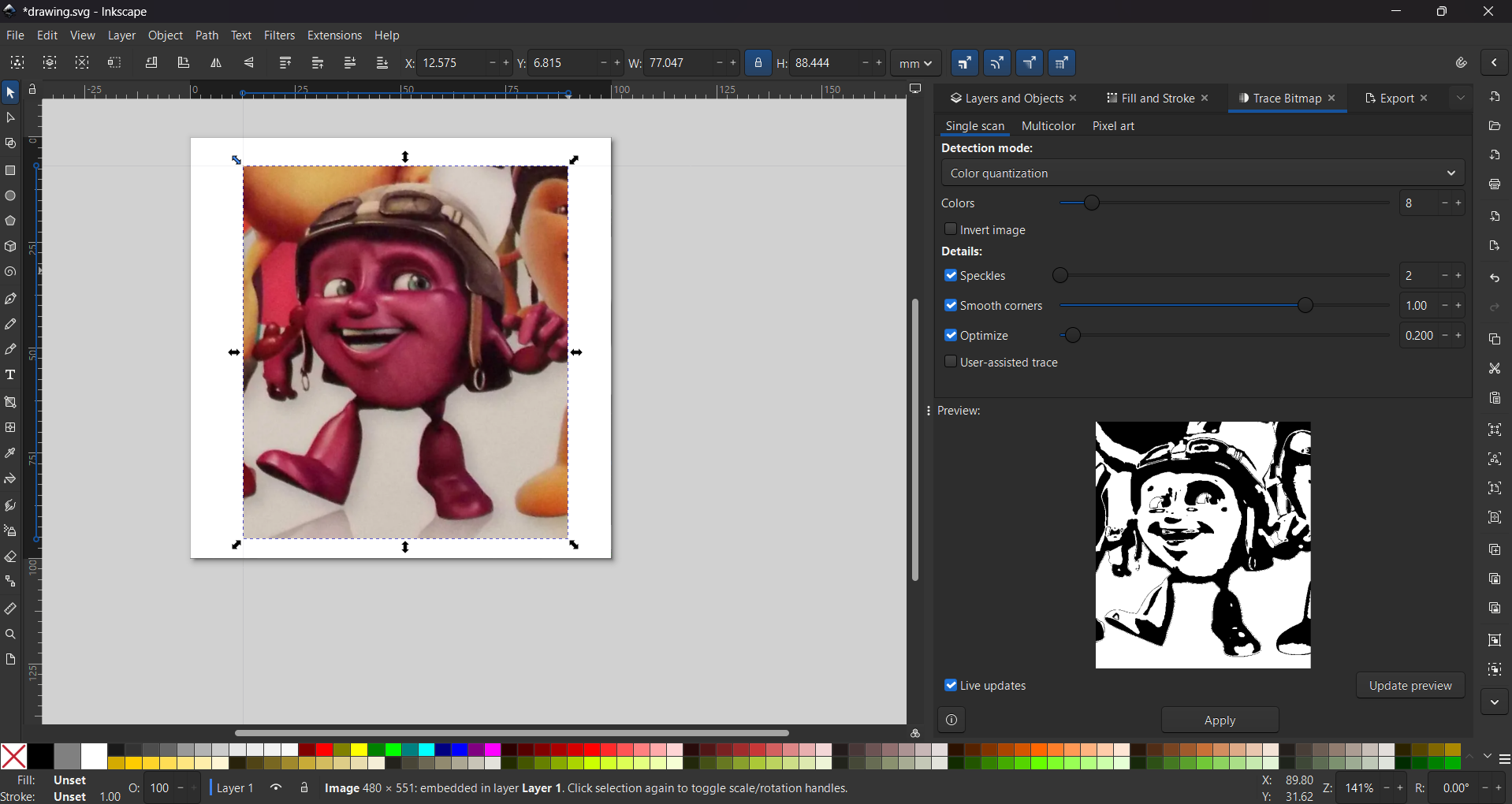Uncheck the Smooth corners checkbox
Screen dimensions: 1512x804
coord(951,305)
